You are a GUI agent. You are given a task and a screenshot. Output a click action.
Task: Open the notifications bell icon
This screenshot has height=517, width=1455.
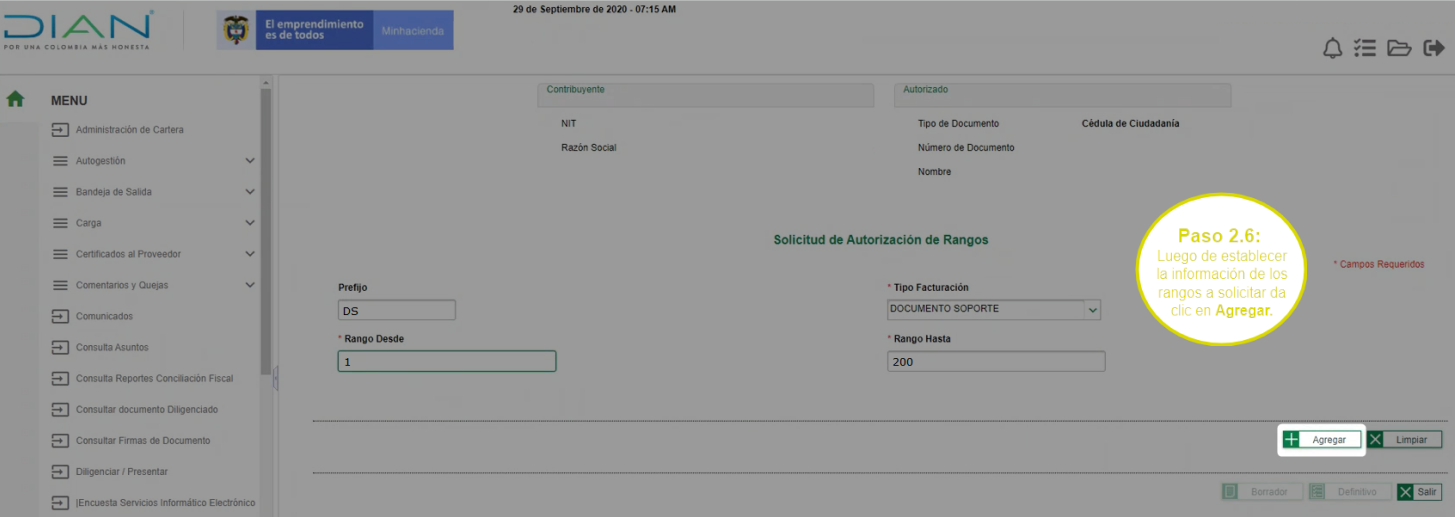click(x=1332, y=49)
